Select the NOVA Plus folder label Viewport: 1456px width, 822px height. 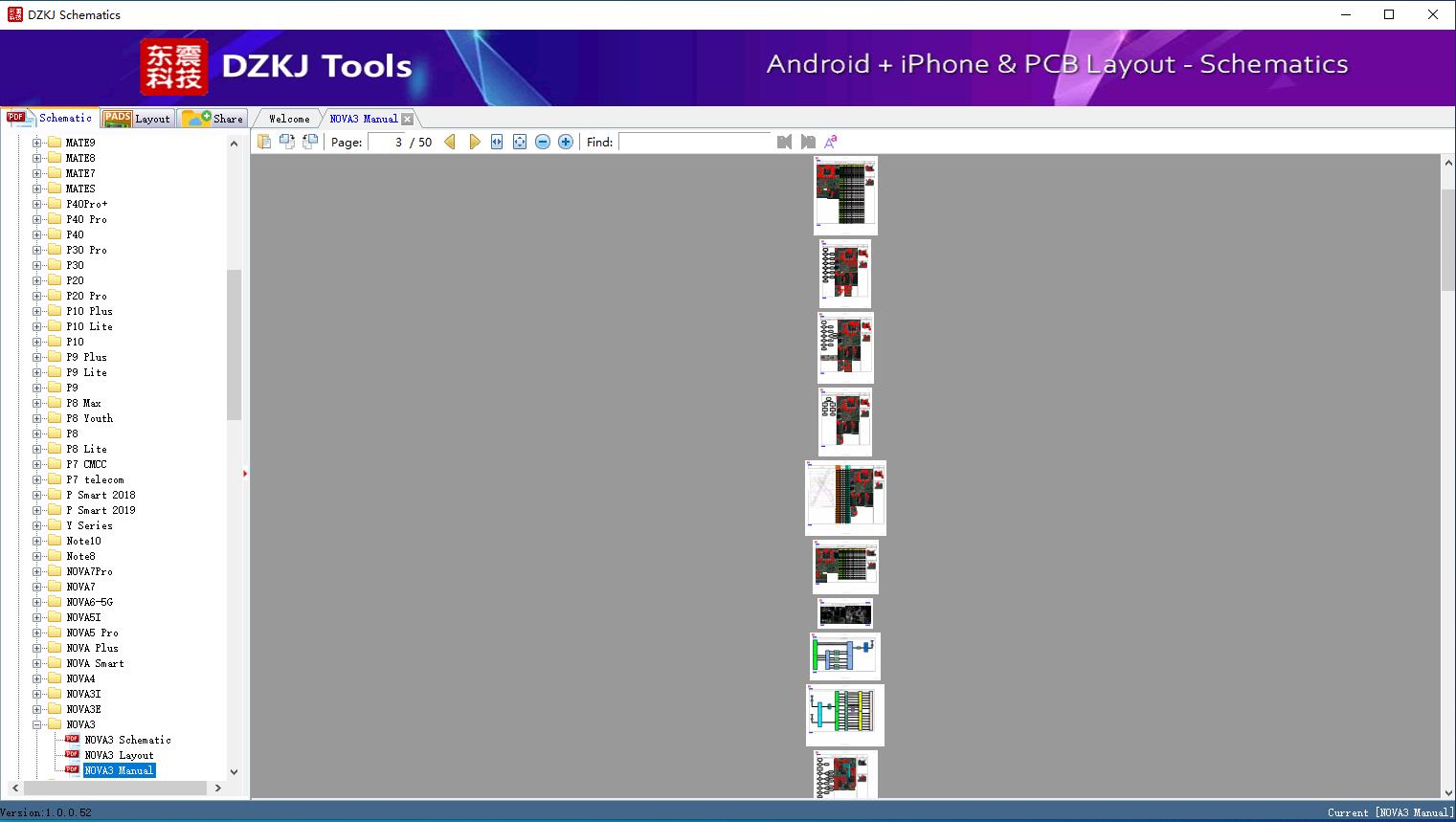point(92,648)
